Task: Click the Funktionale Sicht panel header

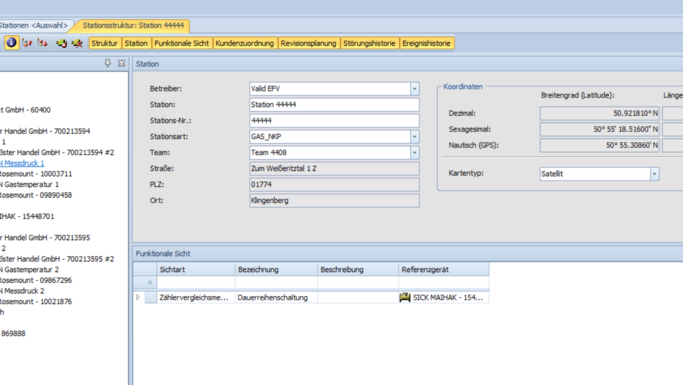Action: pyautogui.click(x=408, y=253)
